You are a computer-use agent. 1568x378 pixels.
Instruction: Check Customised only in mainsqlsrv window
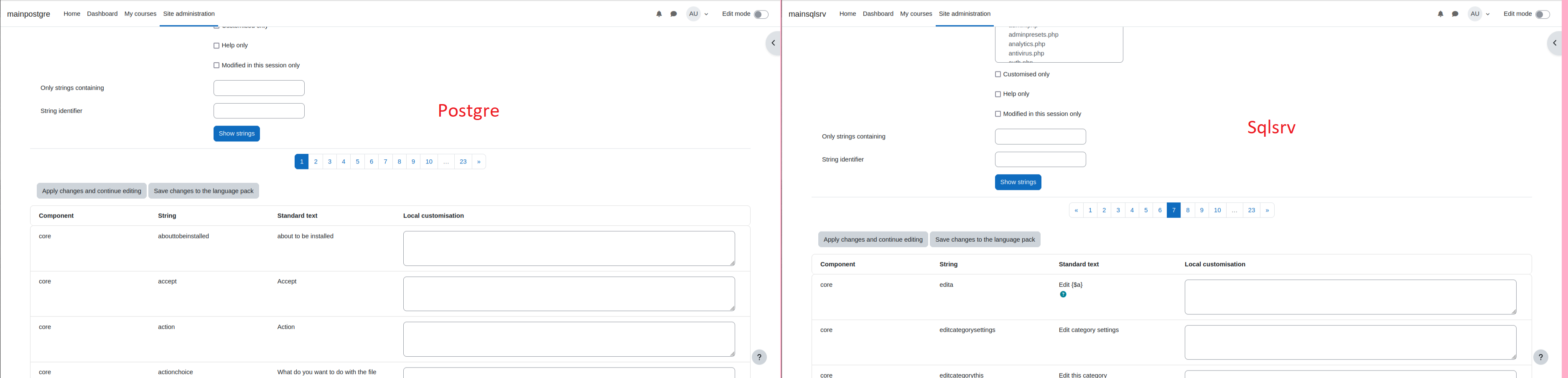998,74
